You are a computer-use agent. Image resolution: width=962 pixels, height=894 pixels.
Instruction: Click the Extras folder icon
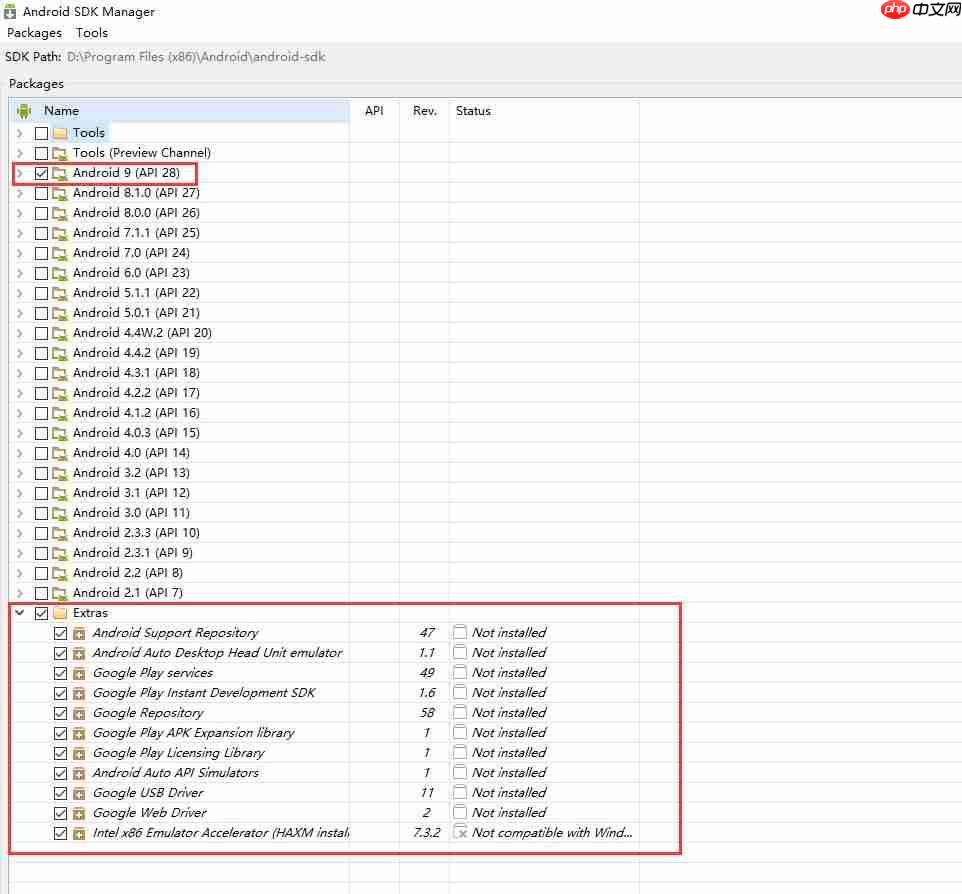click(x=60, y=612)
